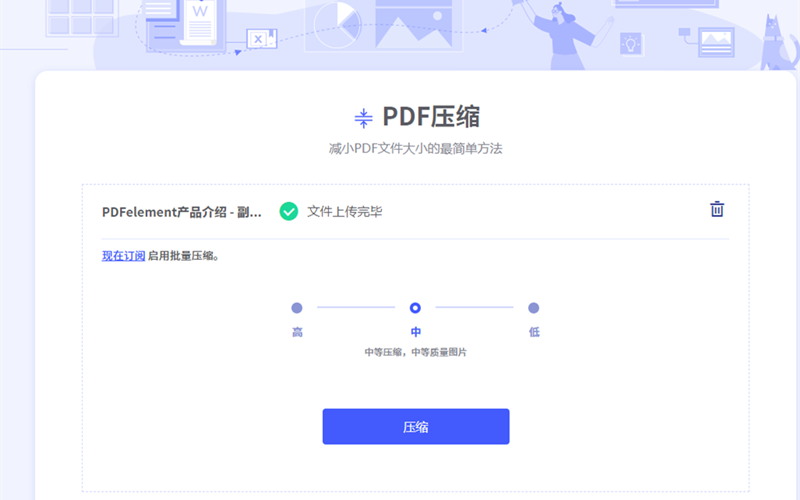
Task: Click the Word document illustration in banner
Action: [x=200, y=17]
